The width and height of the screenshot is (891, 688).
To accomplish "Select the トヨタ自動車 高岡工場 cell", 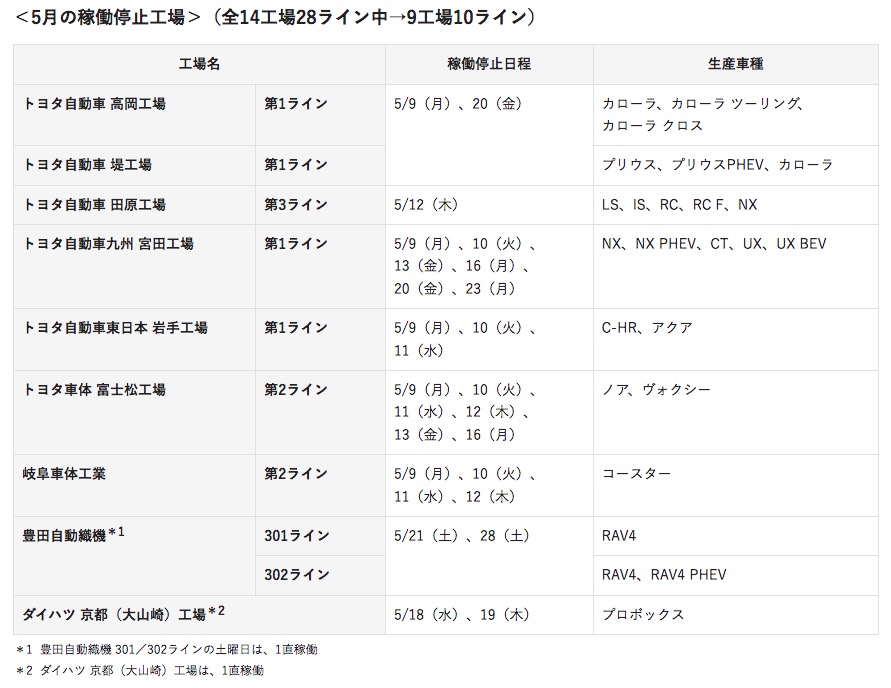I will click(x=135, y=115).
